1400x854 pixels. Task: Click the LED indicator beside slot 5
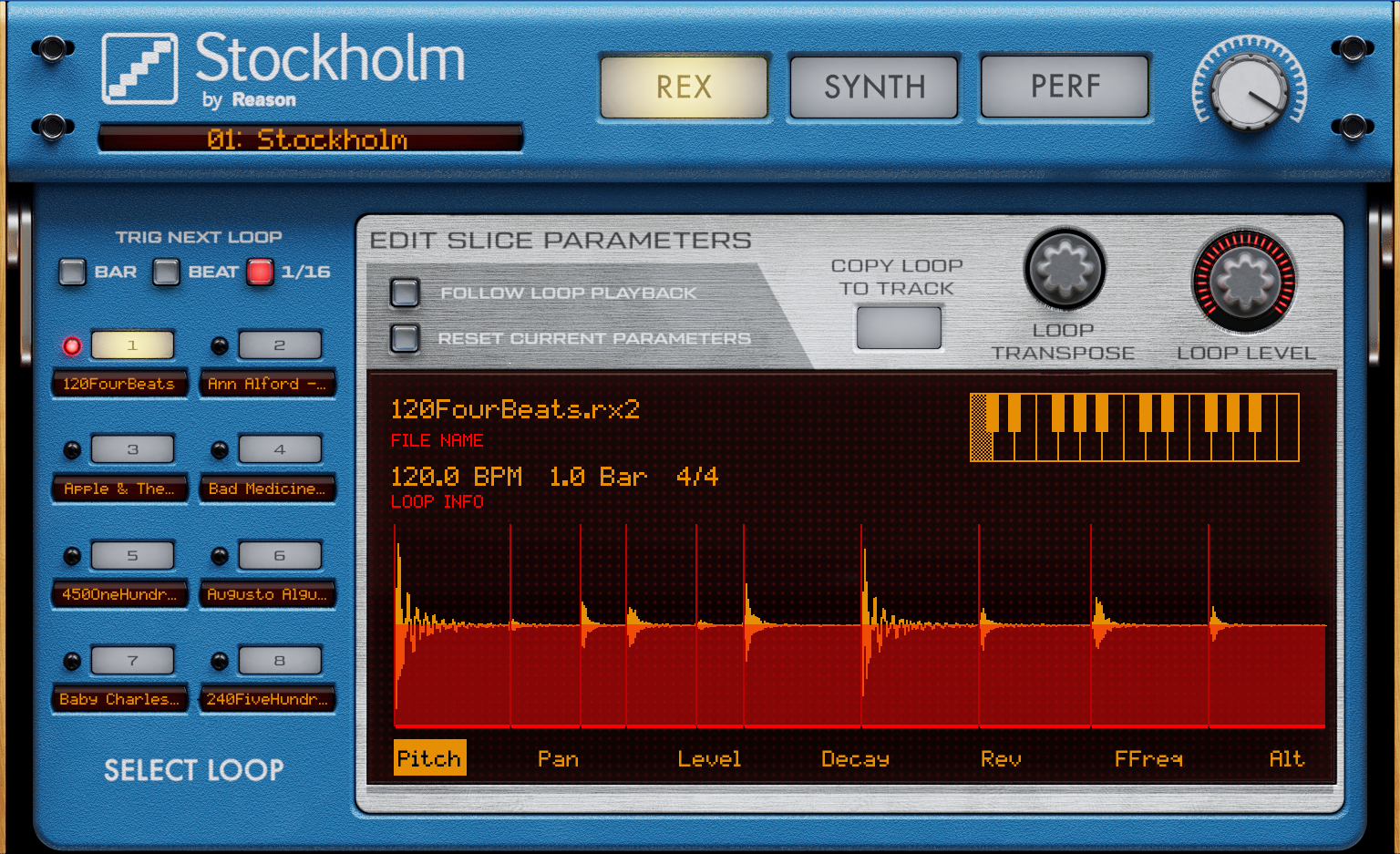(x=72, y=556)
